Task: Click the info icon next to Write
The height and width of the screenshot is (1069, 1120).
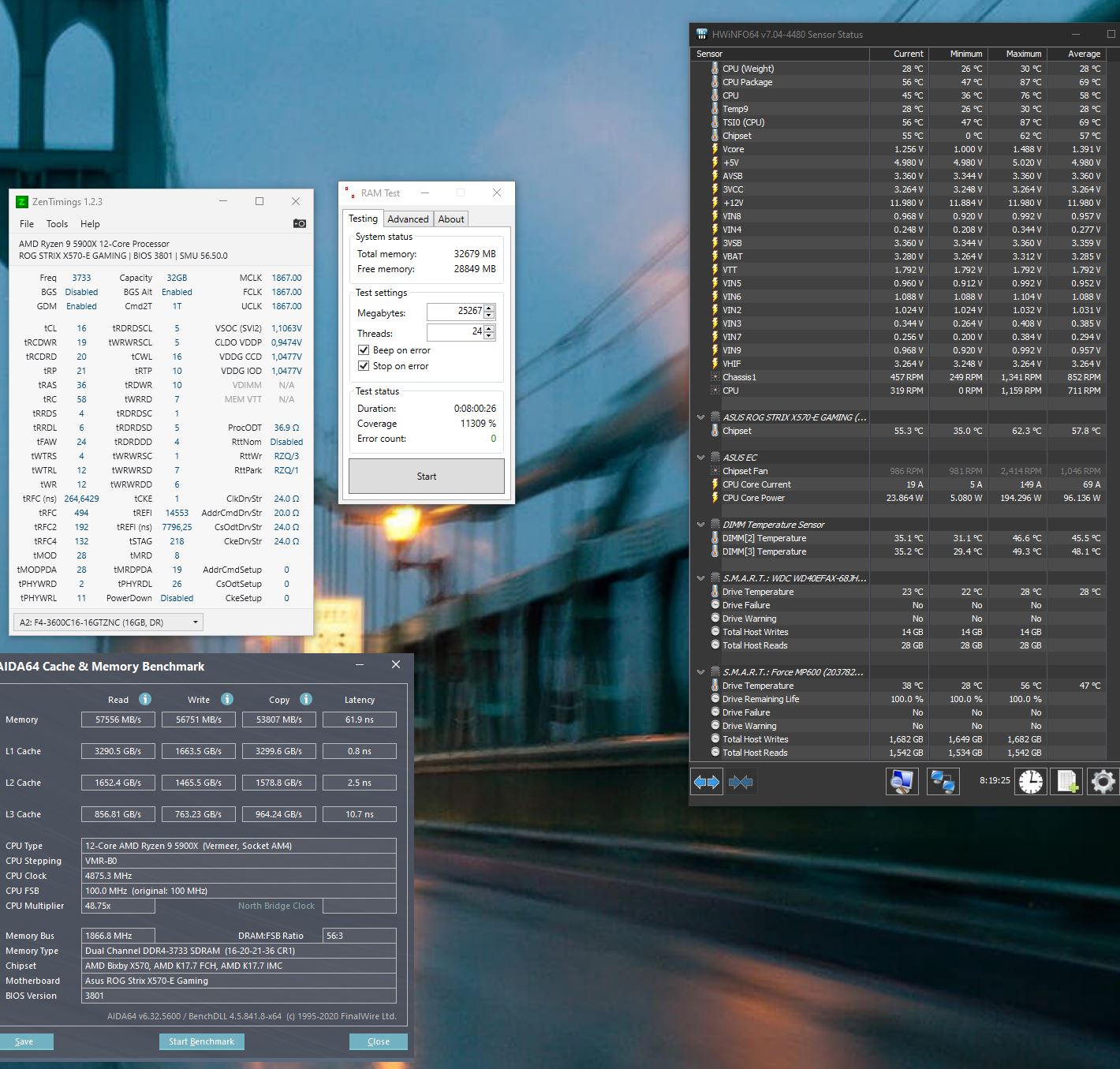Action: coord(227,699)
